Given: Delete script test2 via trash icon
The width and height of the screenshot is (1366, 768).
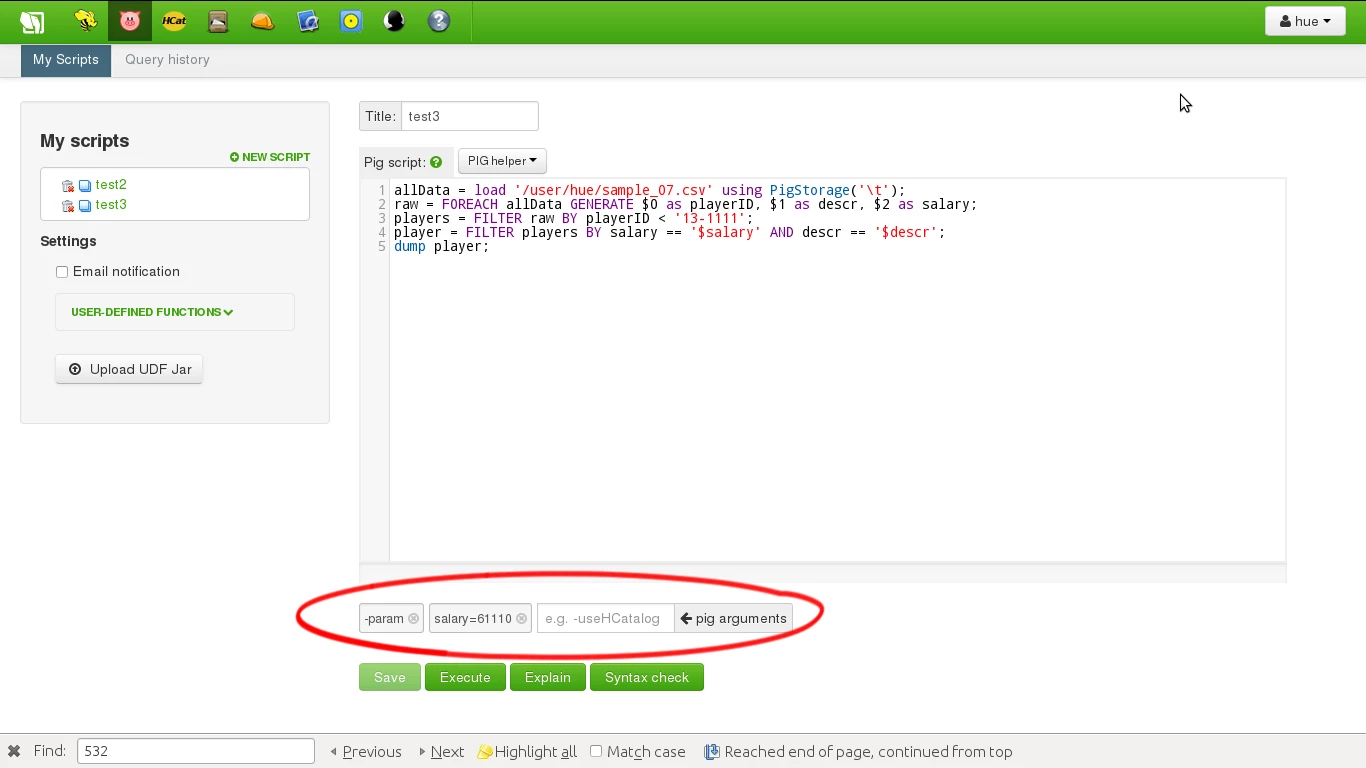Looking at the screenshot, I should [68, 185].
